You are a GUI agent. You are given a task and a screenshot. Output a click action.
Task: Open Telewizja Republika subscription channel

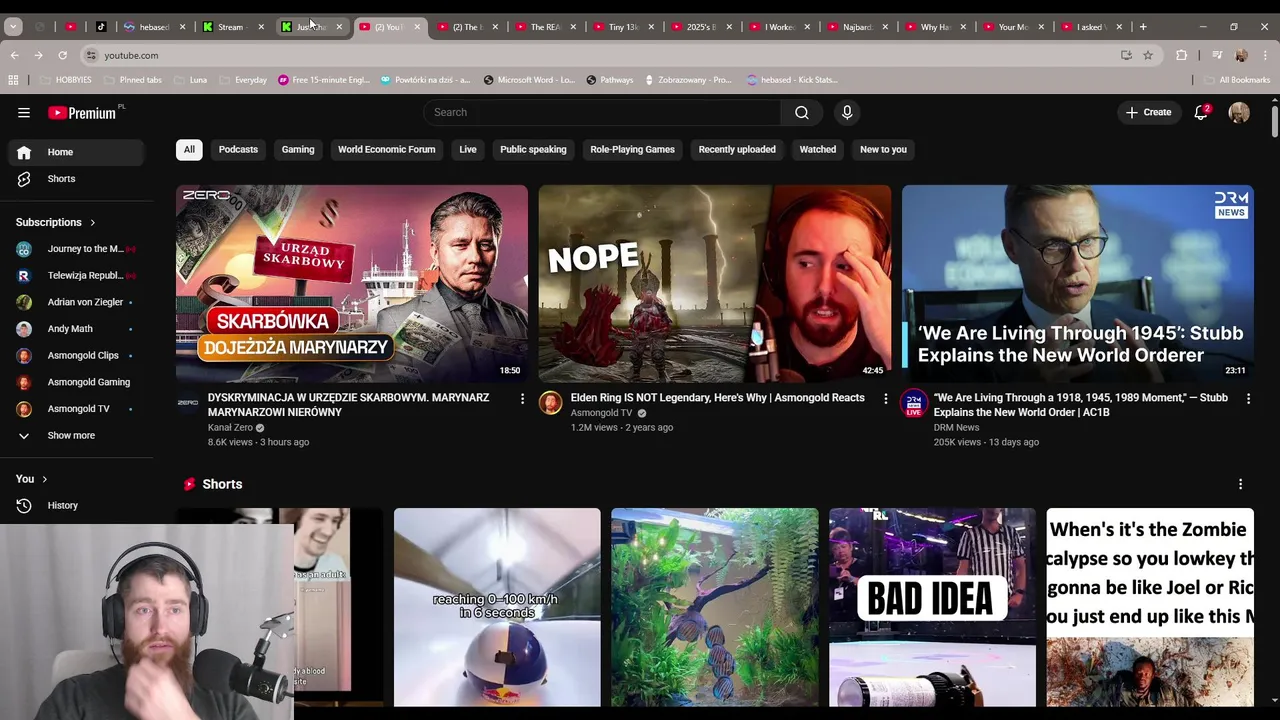point(77,276)
